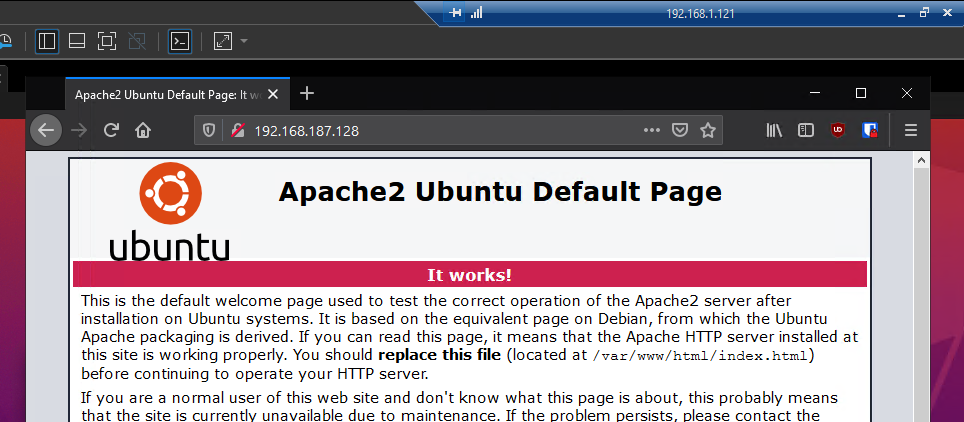This screenshot has width=964, height=422.
Task: Restore down the 192.168.1.121 remote session
Action: point(924,13)
